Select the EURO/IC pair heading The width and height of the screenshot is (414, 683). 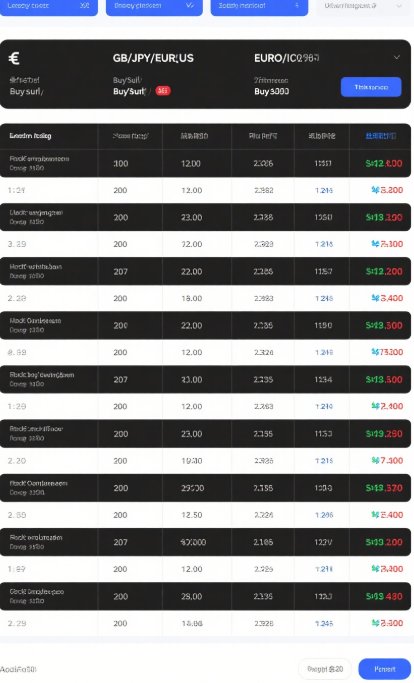[287, 58]
